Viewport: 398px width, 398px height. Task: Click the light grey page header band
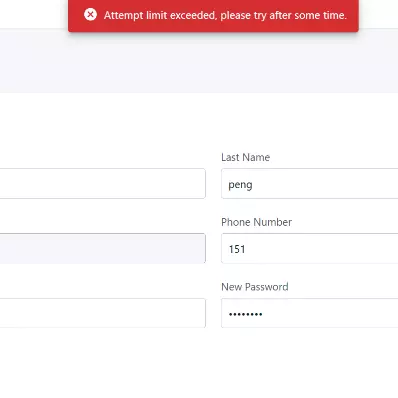click(199, 63)
